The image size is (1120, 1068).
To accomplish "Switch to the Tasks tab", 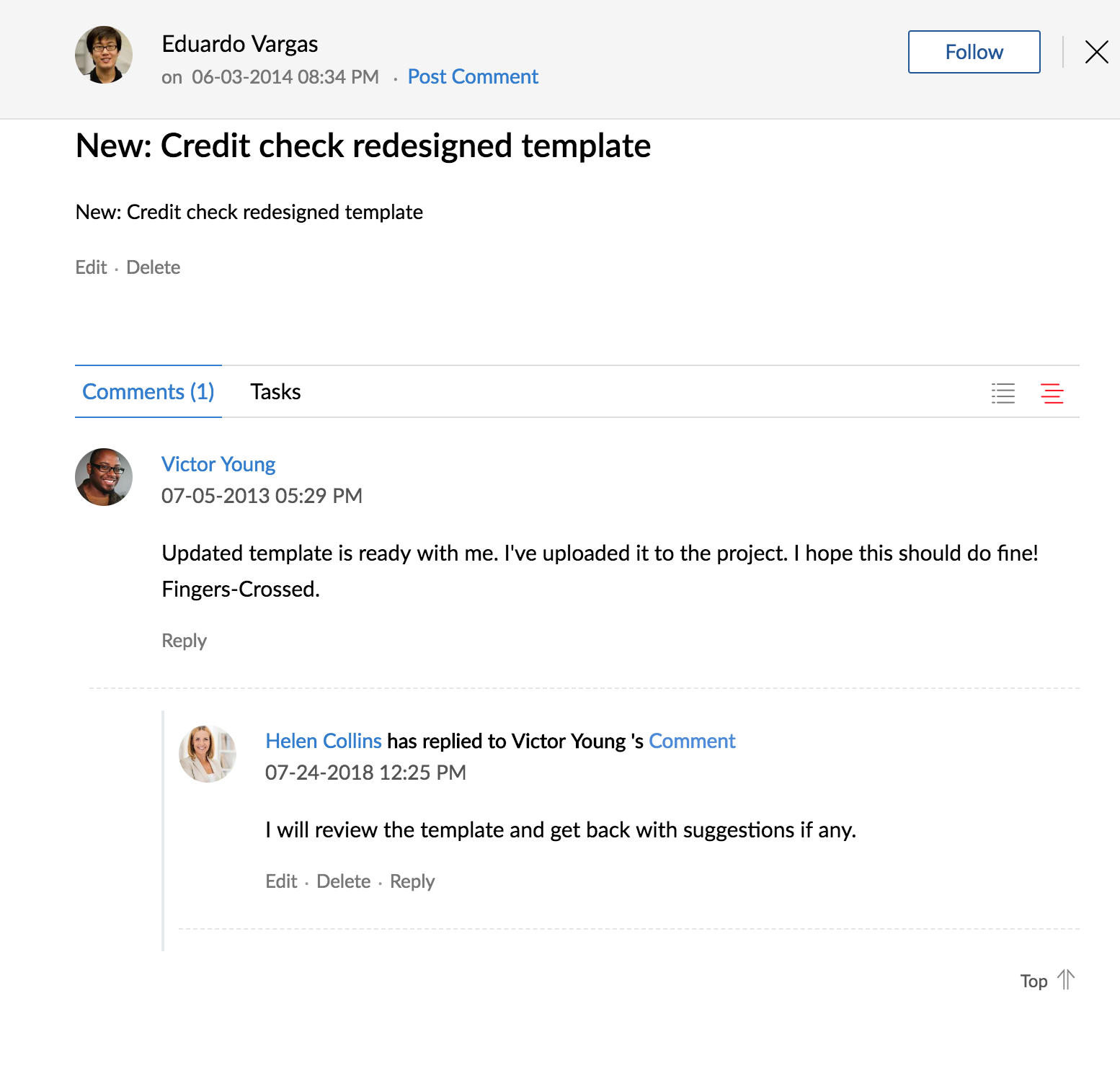I will point(275,391).
